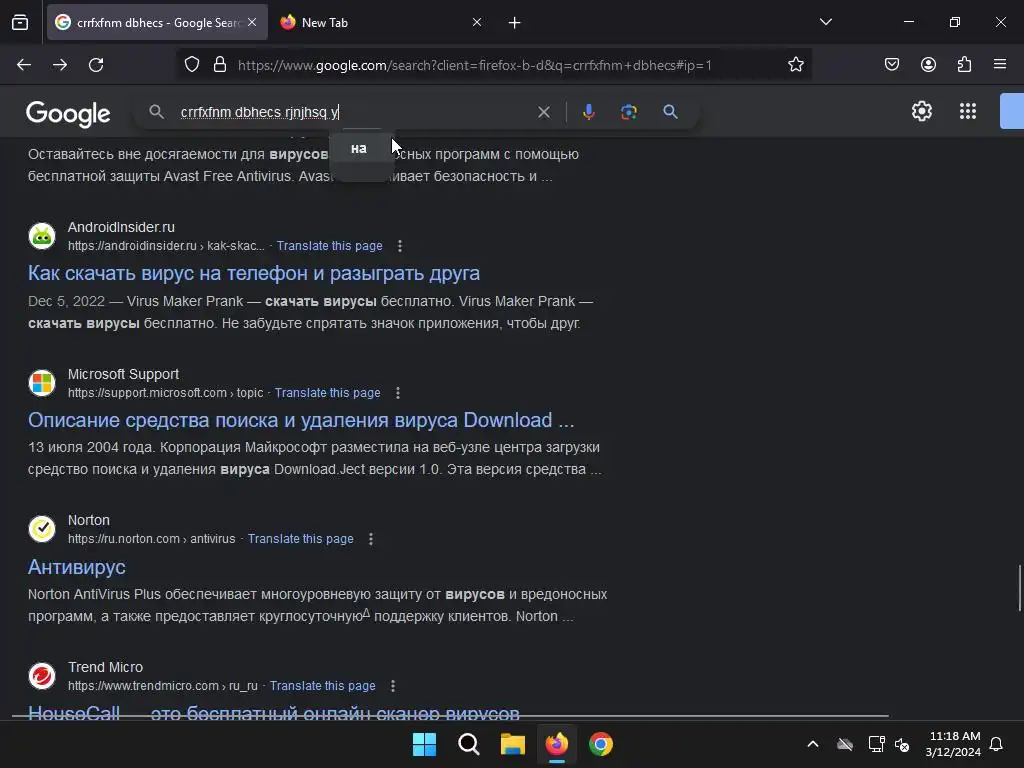This screenshot has height=768, width=1024.
Task: Open 'Описание средства поиска и удаления' result
Action: point(301,420)
